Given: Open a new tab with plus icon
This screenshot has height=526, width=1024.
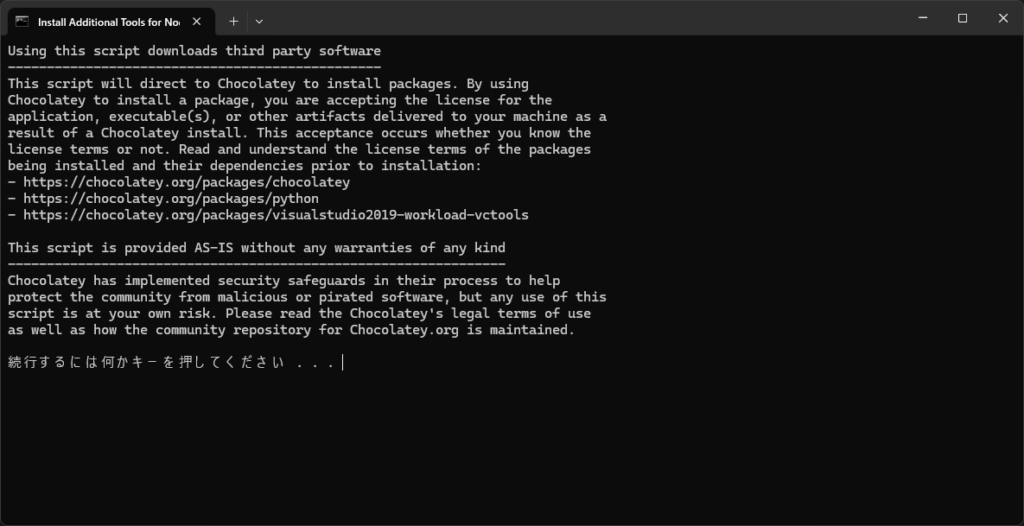Looking at the screenshot, I should (233, 22).
